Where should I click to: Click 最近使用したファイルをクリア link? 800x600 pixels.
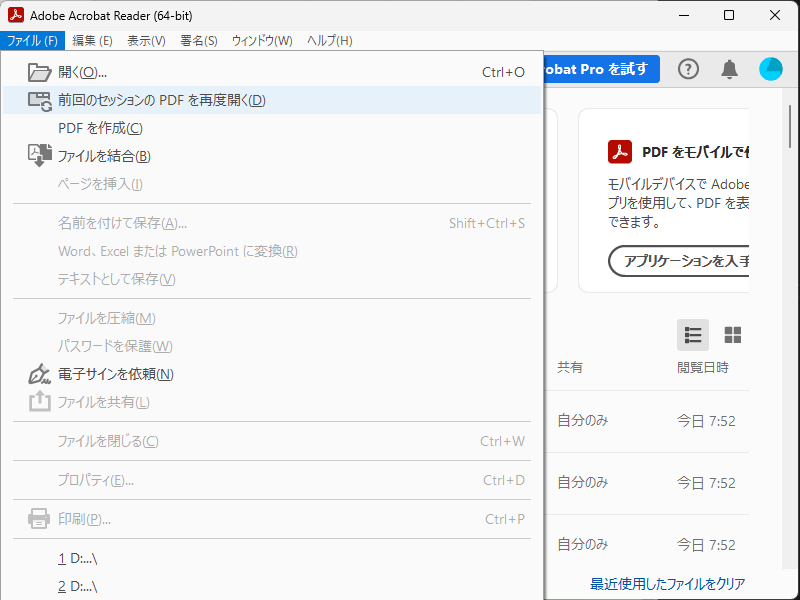pyautogui.click(x=667, y=584)
